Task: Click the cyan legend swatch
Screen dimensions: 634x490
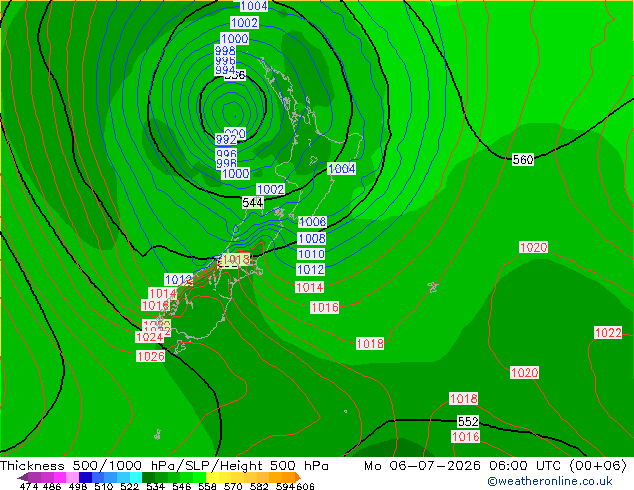Action: pos(136,477)
